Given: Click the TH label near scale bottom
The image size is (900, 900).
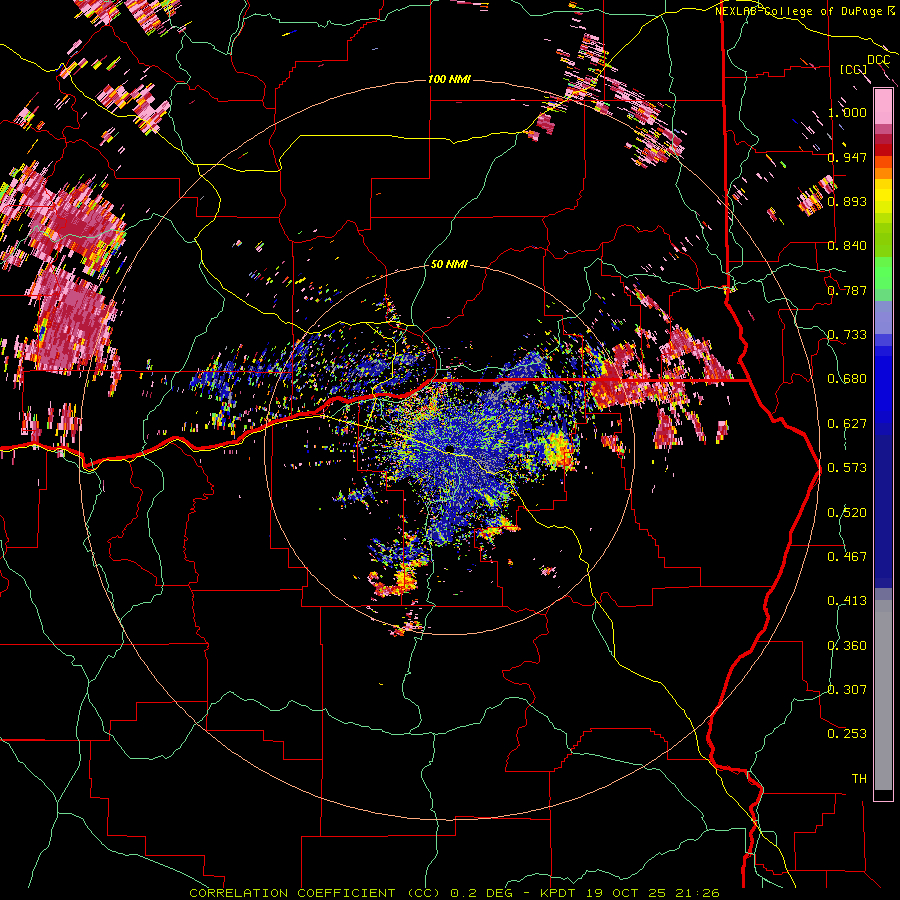Looking at the screenshot, I should tap(859, 779).
